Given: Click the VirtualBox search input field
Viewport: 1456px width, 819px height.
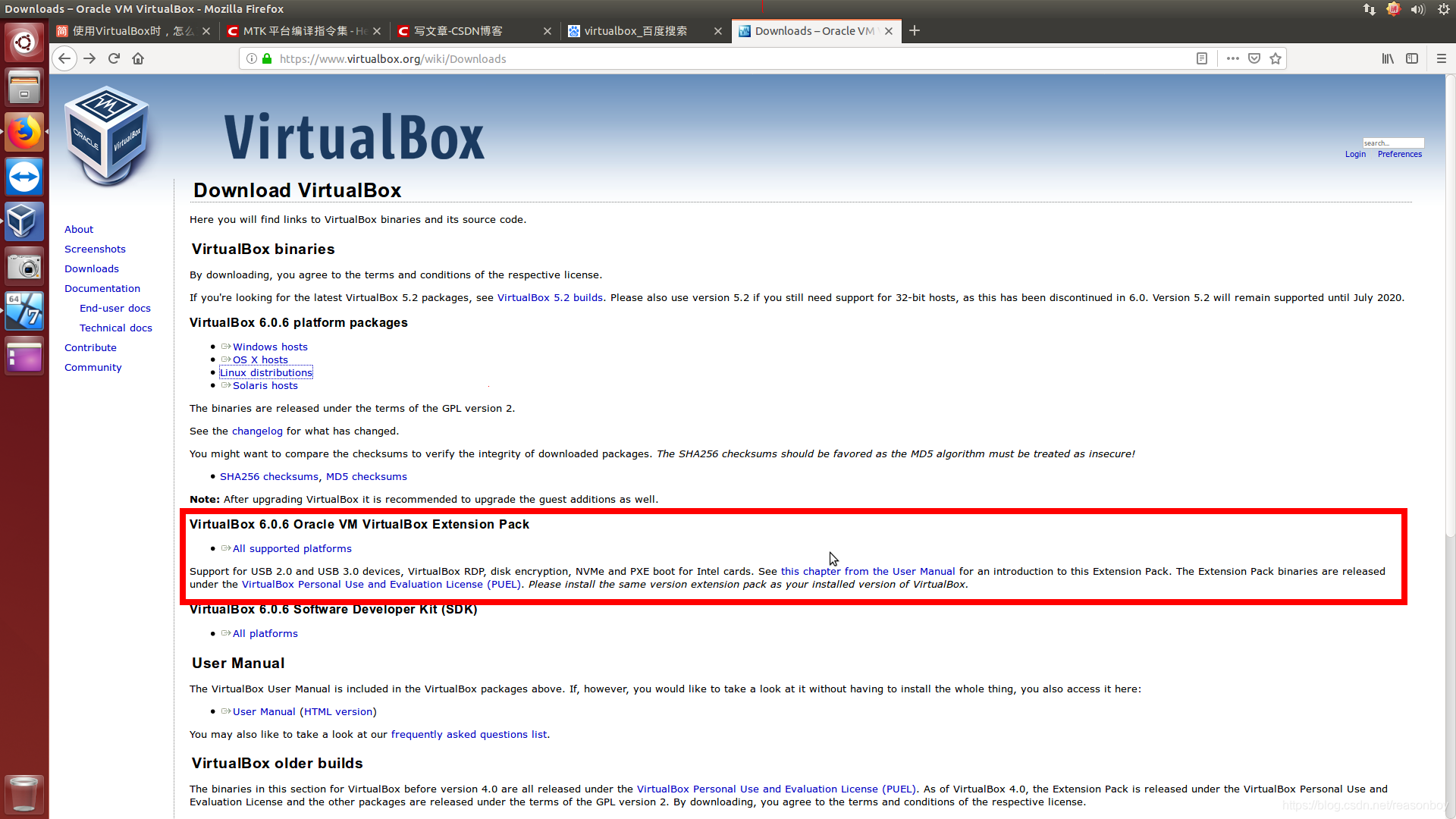Looking at the screenshot, I should [1392, 143].
